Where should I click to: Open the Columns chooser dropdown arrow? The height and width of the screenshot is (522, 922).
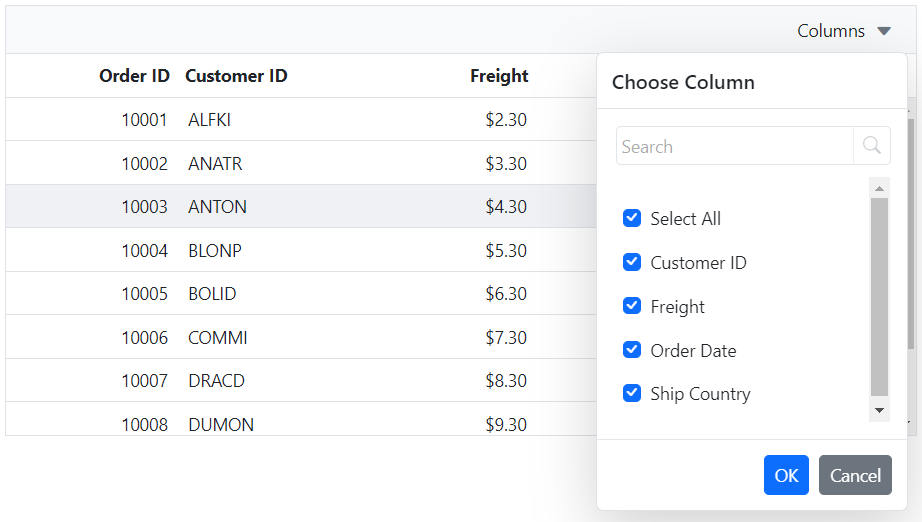pos(884,31)
